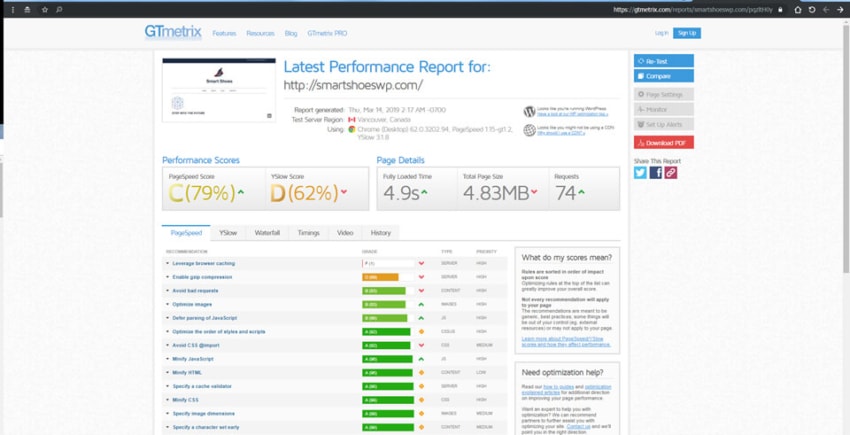Open the Resources menu link
Screen dimensions: 850x435
pos(260,33)
